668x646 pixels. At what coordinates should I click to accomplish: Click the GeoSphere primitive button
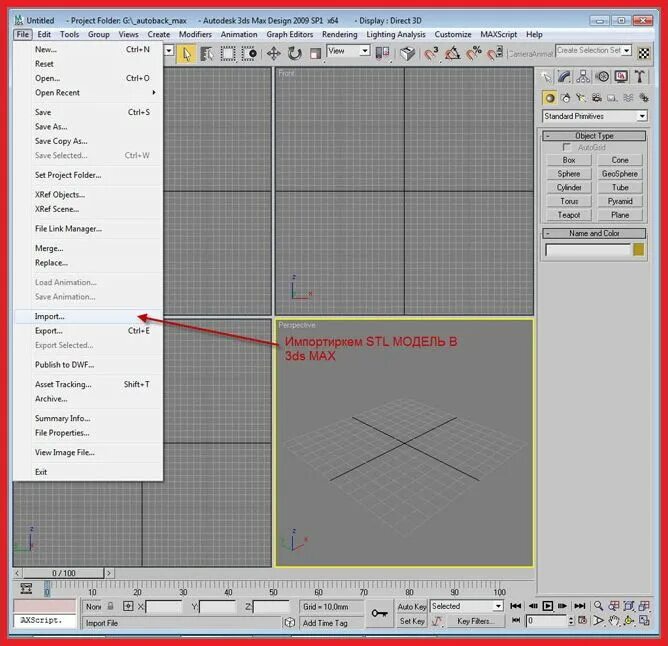click(620, 174)
